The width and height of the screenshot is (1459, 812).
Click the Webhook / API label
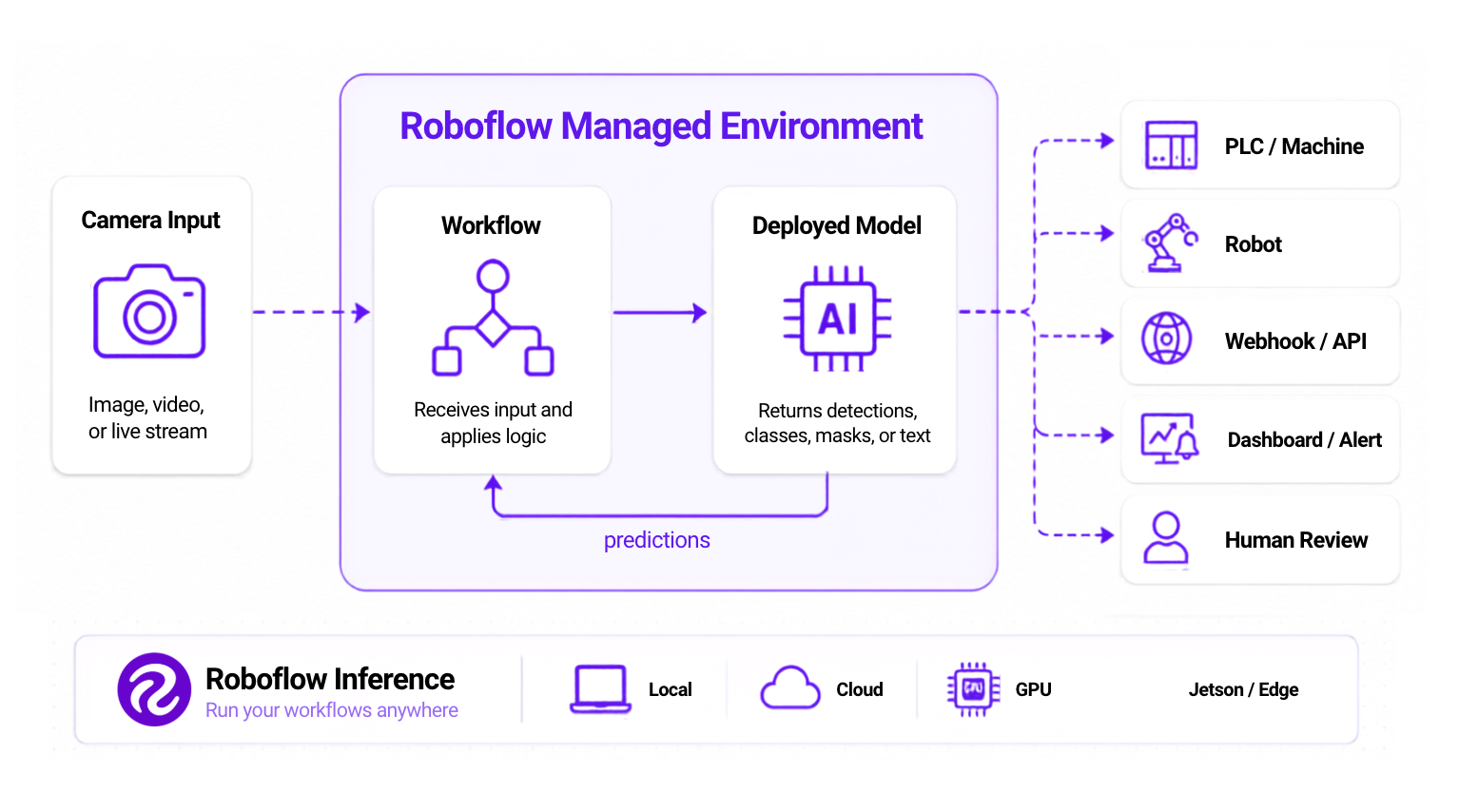(x=1295, y=341)
